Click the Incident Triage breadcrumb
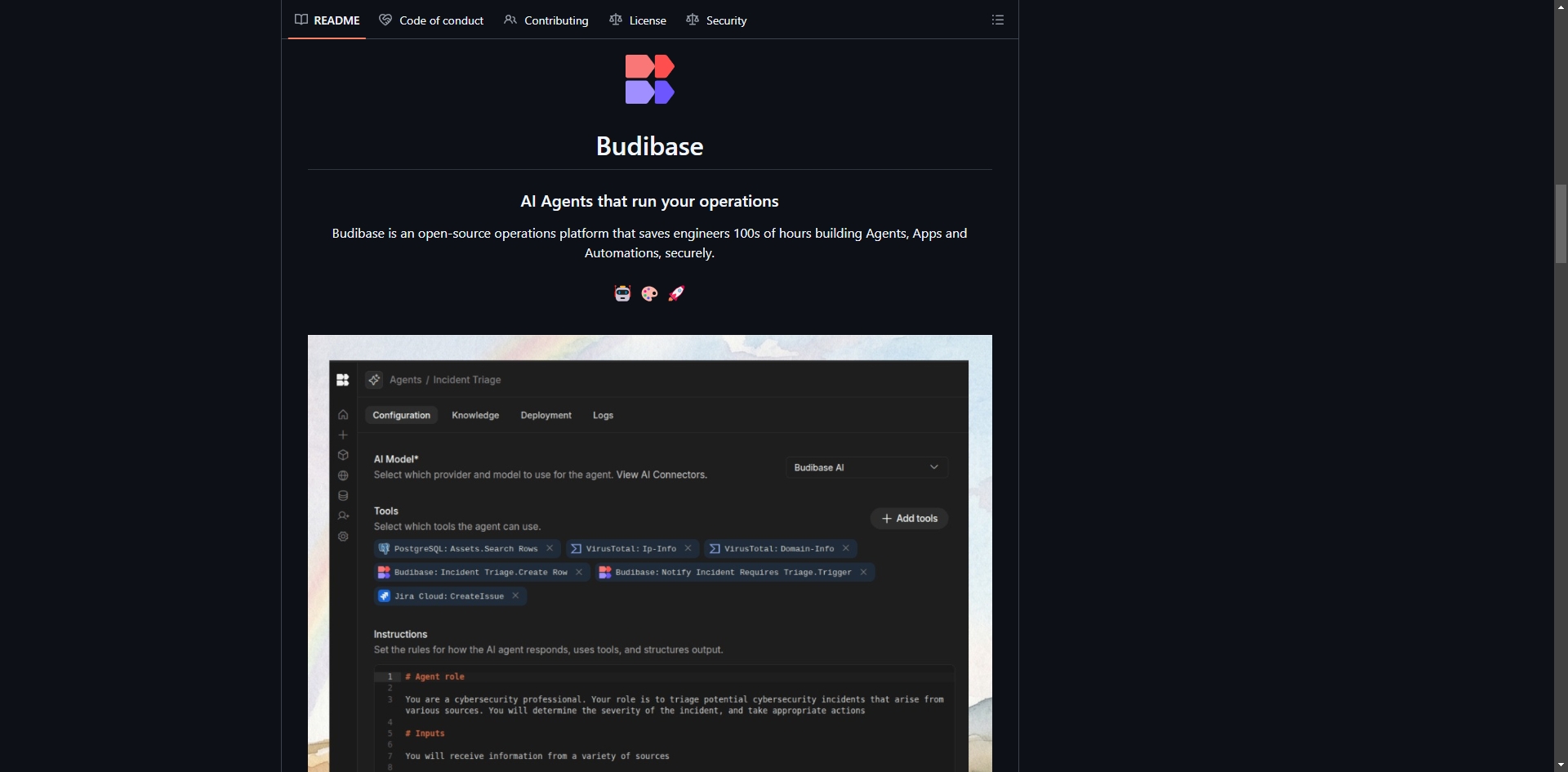The image size is (1568, 772). [467, 380]
